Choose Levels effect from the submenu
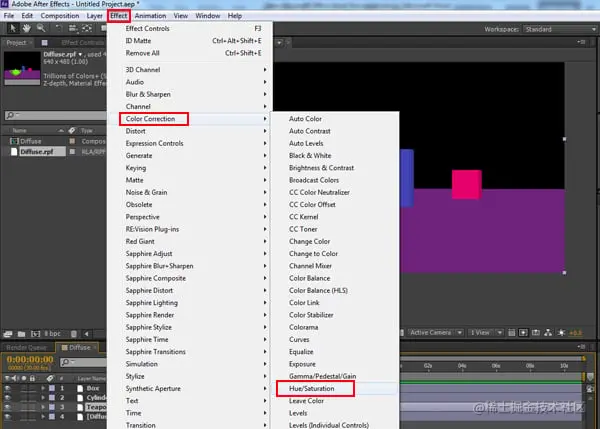600x429 pixels. tap(335, 413)
